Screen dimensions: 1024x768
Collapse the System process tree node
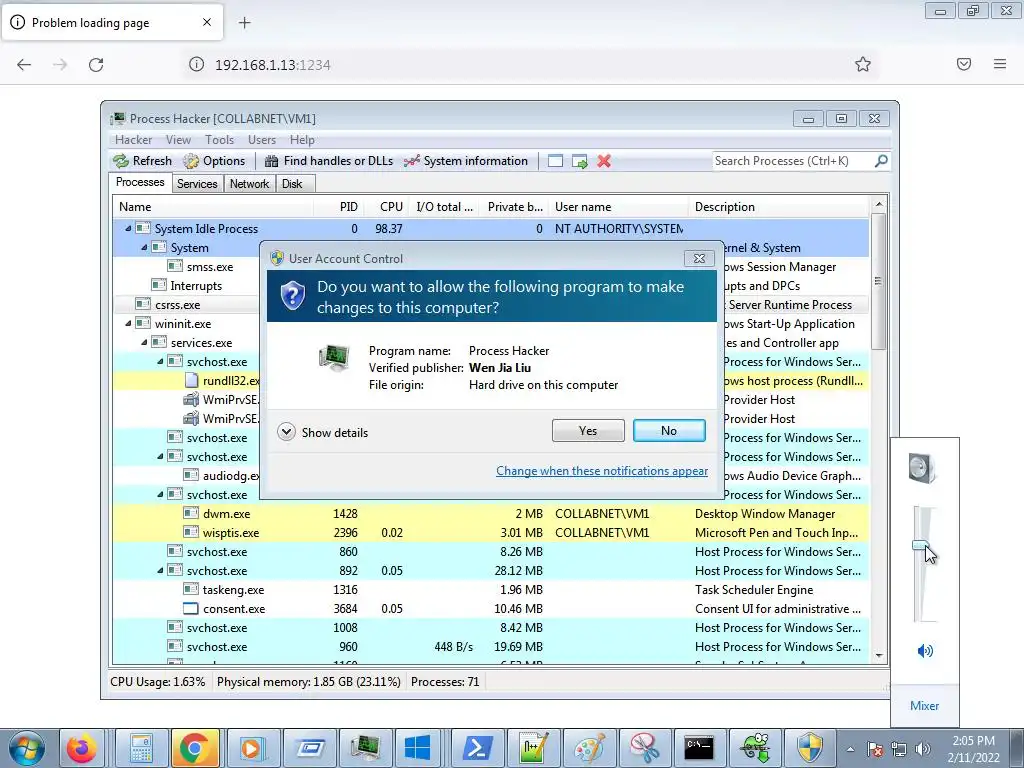144,248
